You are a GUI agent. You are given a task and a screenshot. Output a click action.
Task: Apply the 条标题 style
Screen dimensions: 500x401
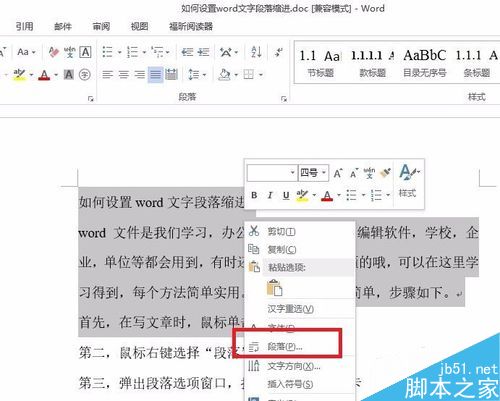point(476,63)
